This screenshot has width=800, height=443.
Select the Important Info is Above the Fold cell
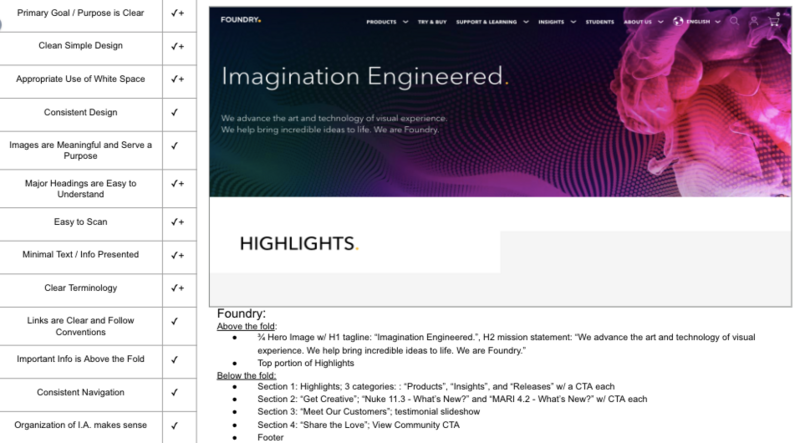coord(80,357)
